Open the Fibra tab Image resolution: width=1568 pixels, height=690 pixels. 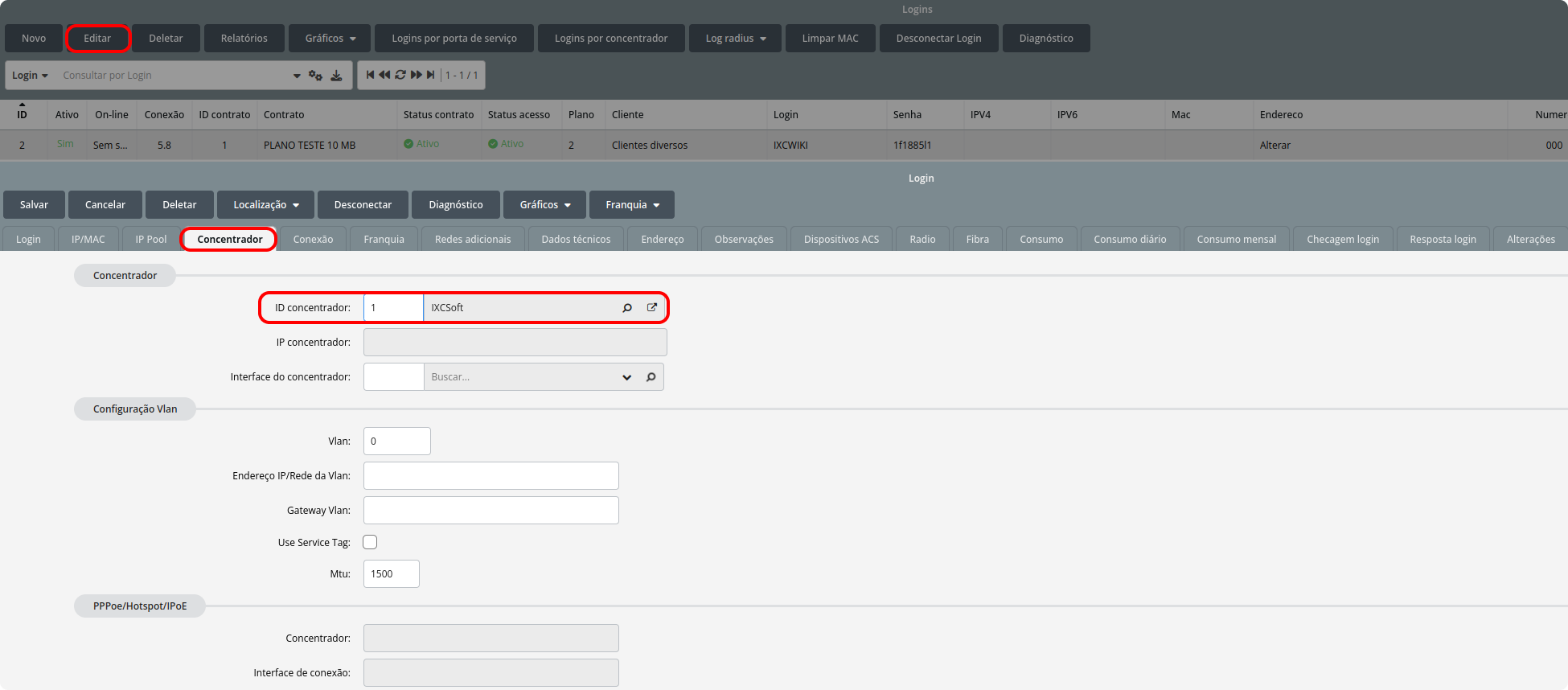(x=977, y=240)
